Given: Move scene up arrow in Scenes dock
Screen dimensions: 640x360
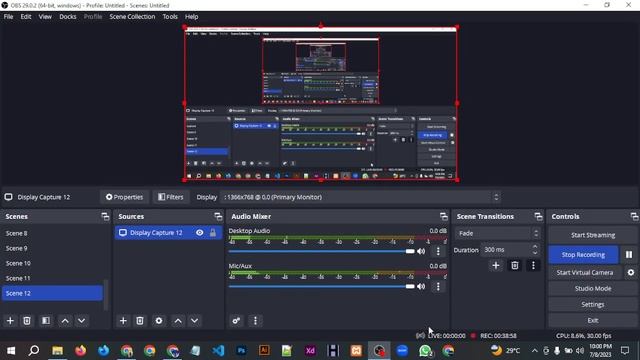Looking at the screenshot, I should click(65, 321).
